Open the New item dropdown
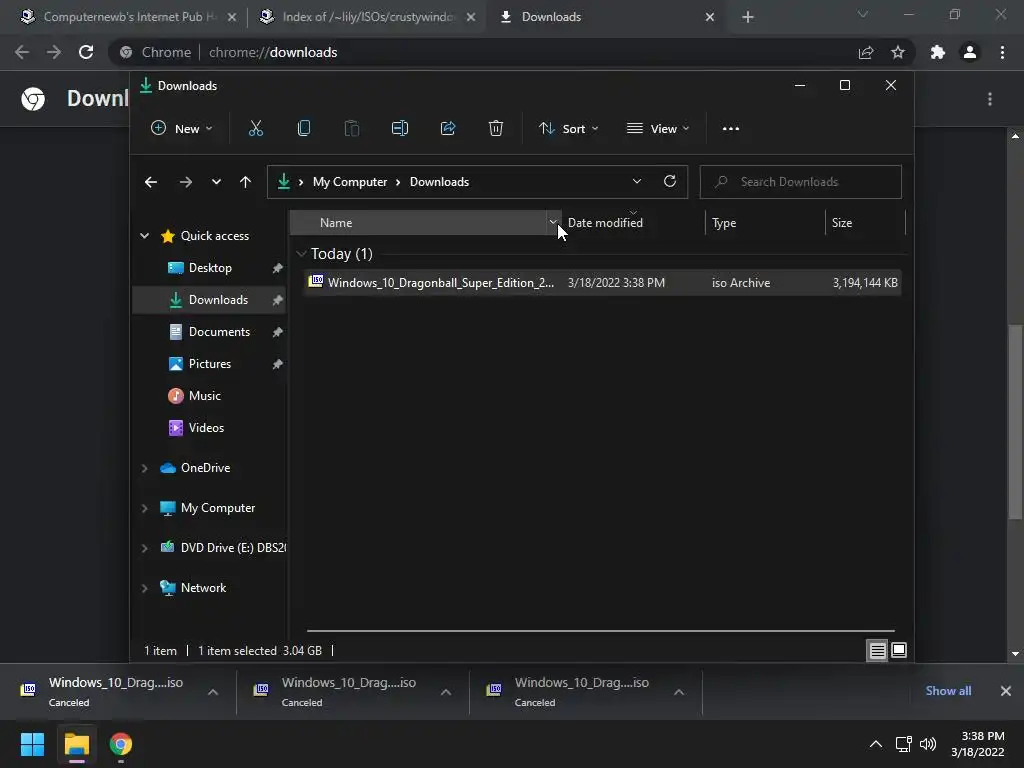This screenshot has width=1024, height=768. (182, 129)
